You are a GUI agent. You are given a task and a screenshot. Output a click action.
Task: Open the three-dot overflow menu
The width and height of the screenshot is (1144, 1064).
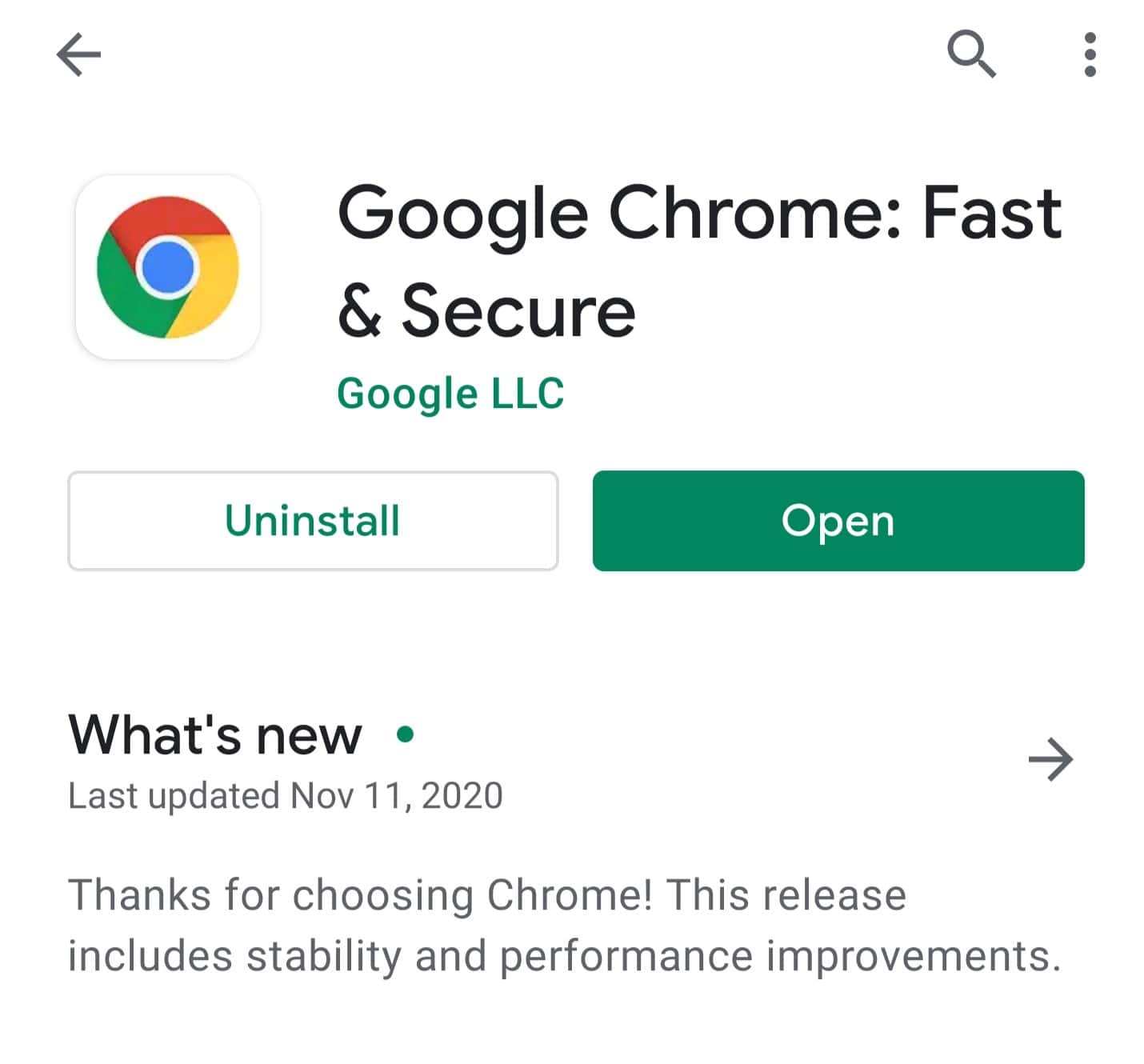tap(1090, 54)
